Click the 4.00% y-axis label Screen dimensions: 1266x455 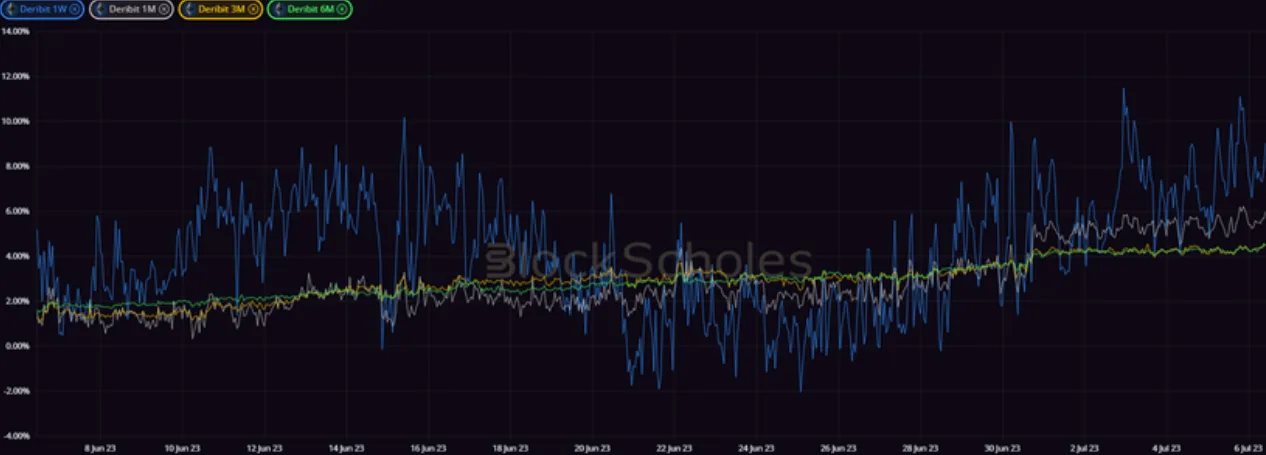tap(16, 256)
